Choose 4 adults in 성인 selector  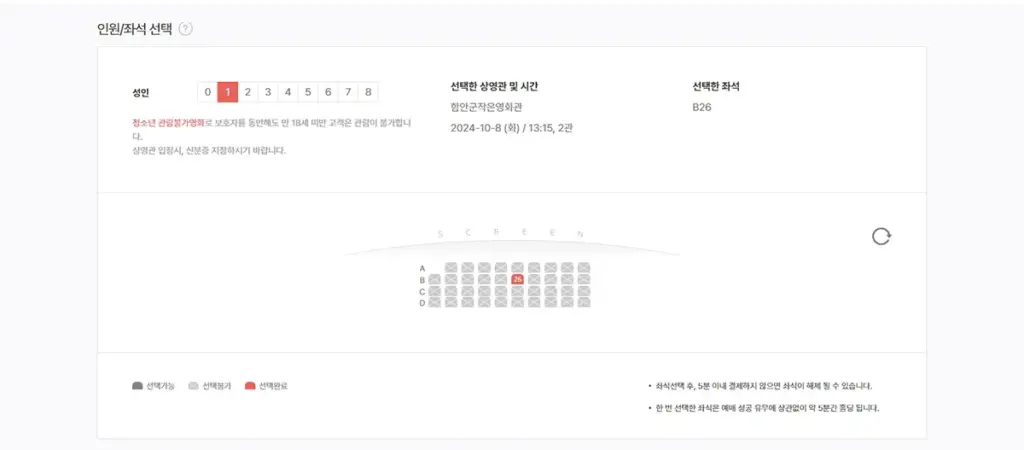pyautogui.click(x=288, y=92)
